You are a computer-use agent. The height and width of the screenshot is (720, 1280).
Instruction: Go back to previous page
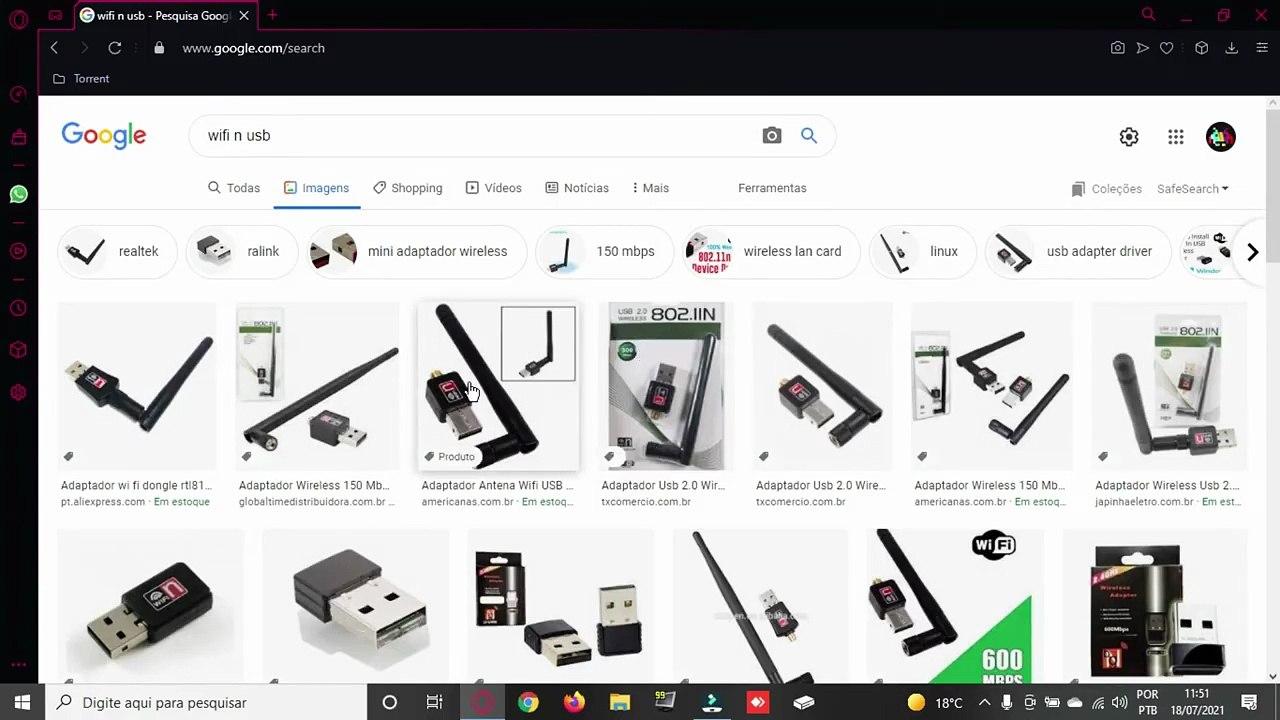(x=54, y=48)
